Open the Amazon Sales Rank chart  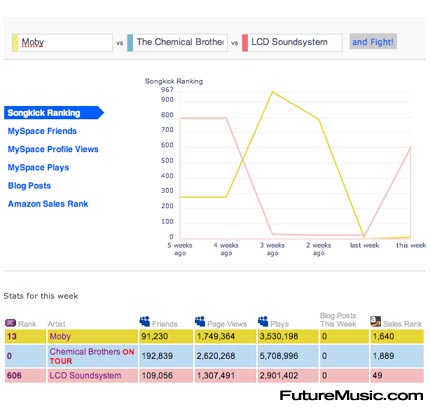pyautogui.click(x=48, y=204)
